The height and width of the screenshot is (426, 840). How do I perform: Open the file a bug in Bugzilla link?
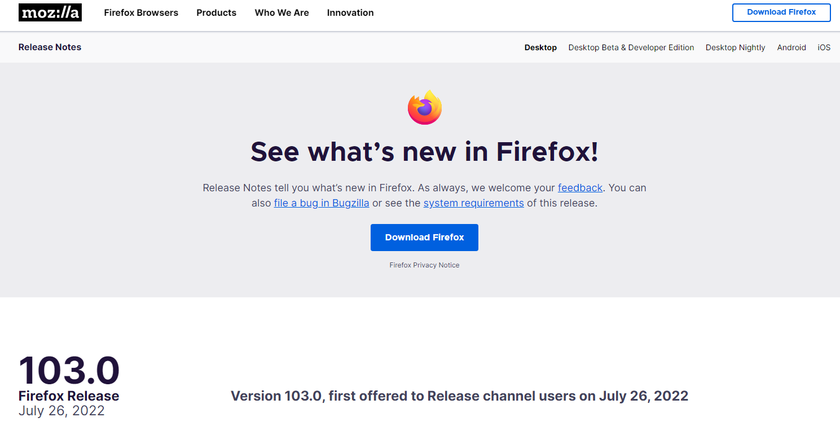click(x=321, y=203)
